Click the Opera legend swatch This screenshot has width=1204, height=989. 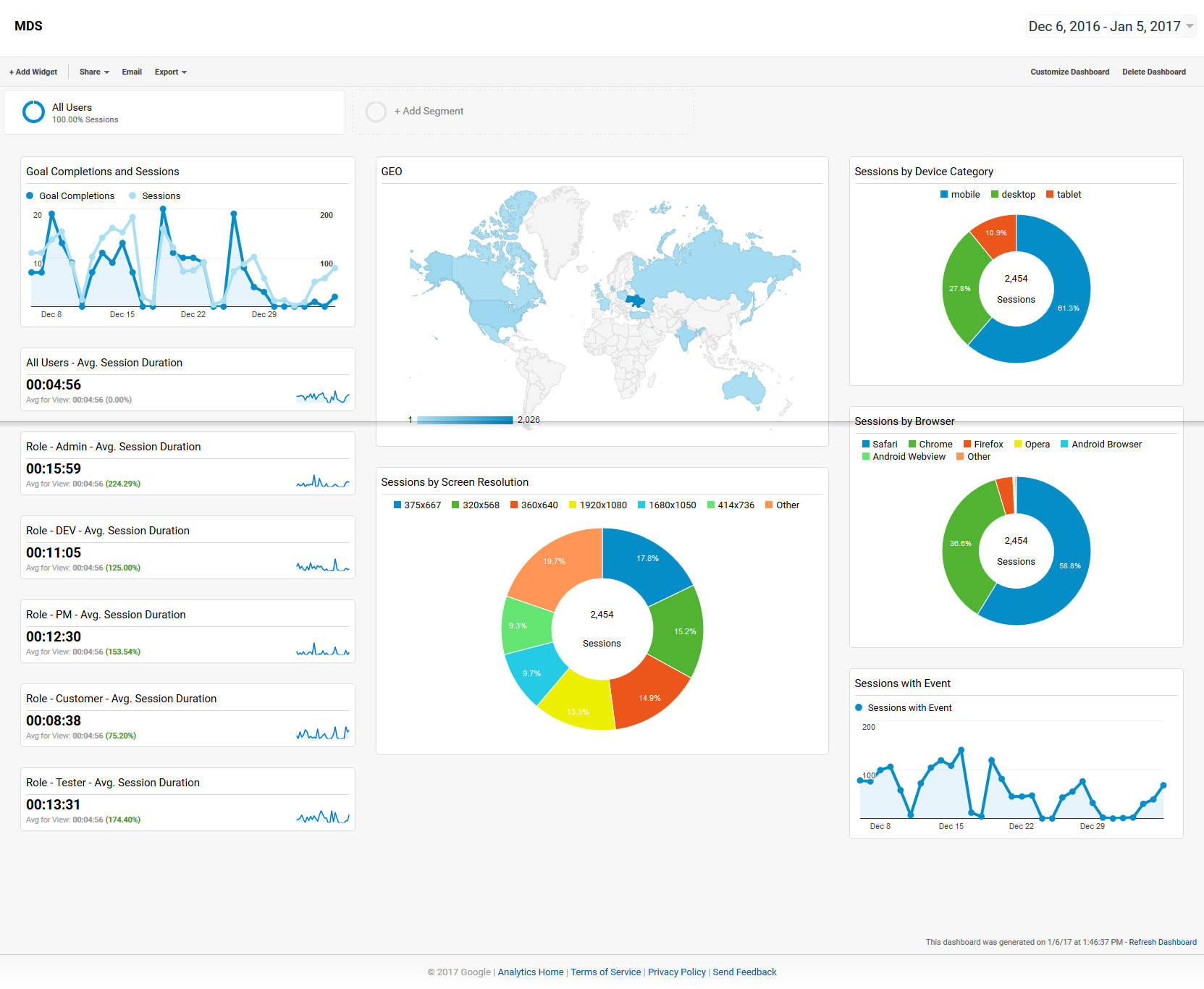[x=1018, y=444]
